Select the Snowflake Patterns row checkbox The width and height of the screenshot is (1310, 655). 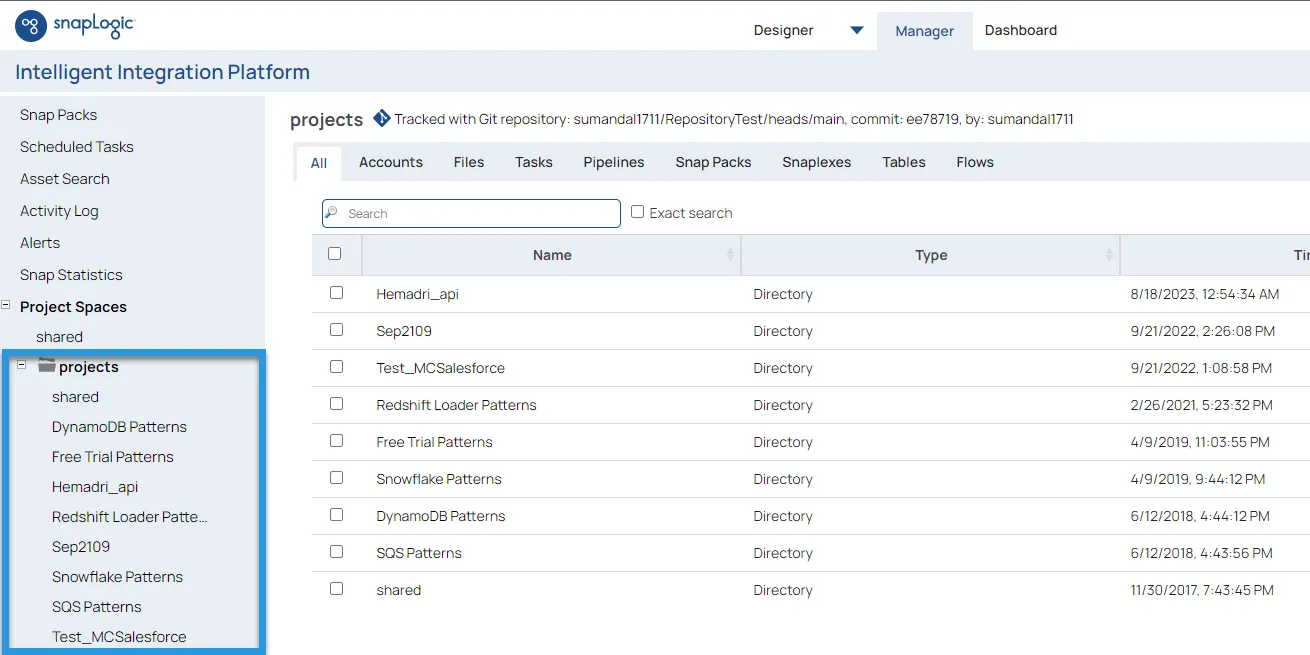336,478
